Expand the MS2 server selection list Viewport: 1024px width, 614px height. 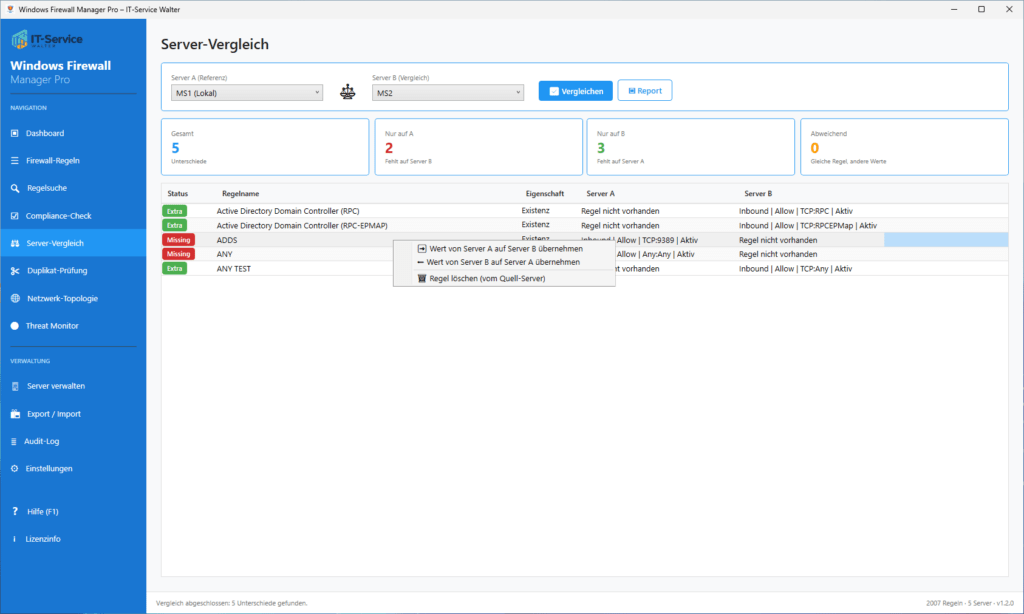(x=519, y=91)
